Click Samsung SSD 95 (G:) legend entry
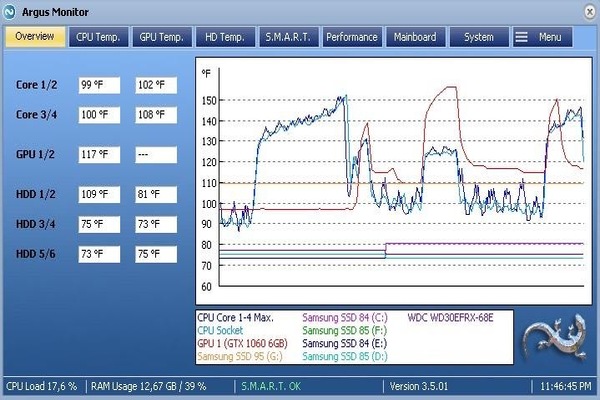The image size is (600, 400). [x=241, y=357]
